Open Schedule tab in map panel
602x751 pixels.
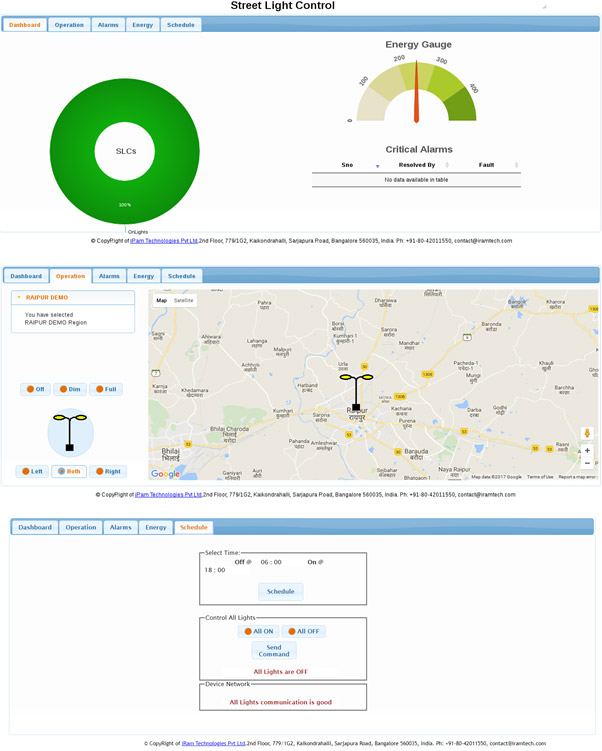[x=182, y=276]
